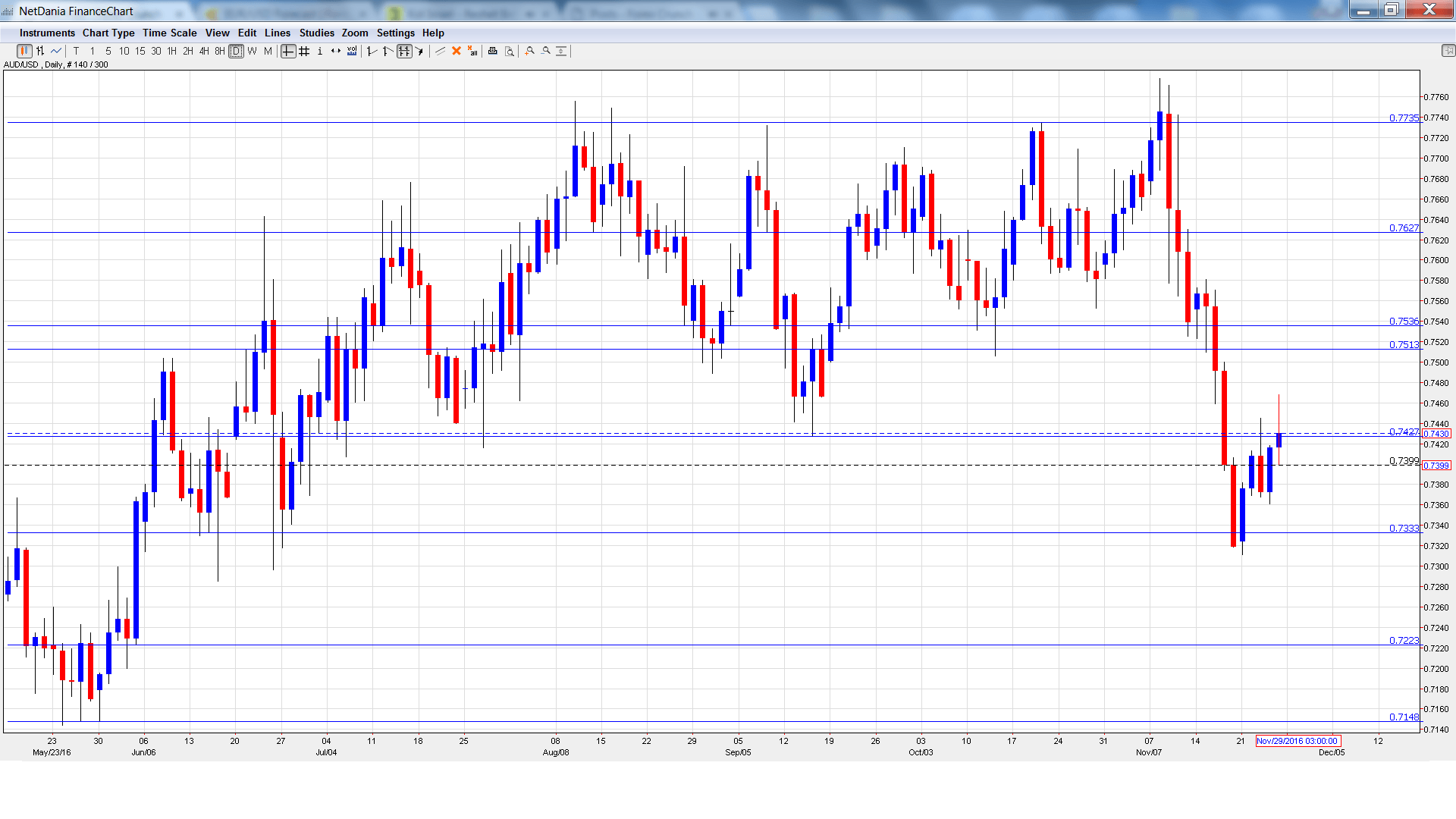Enable the Weekly (W) timeframe
This screenshot has width=1456, height=819.
251,51
